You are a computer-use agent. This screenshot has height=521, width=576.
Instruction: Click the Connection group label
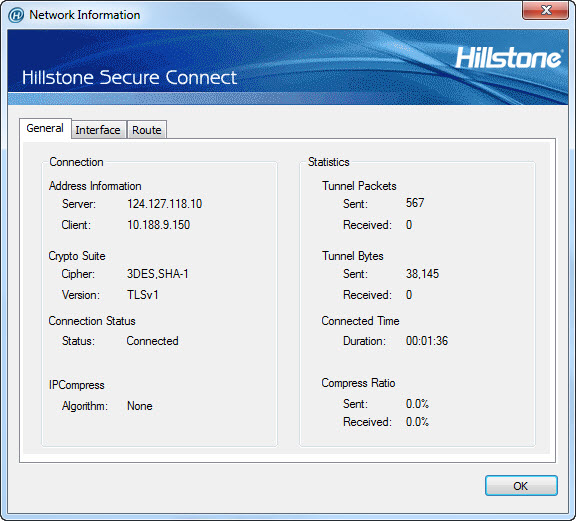(76, 162)
